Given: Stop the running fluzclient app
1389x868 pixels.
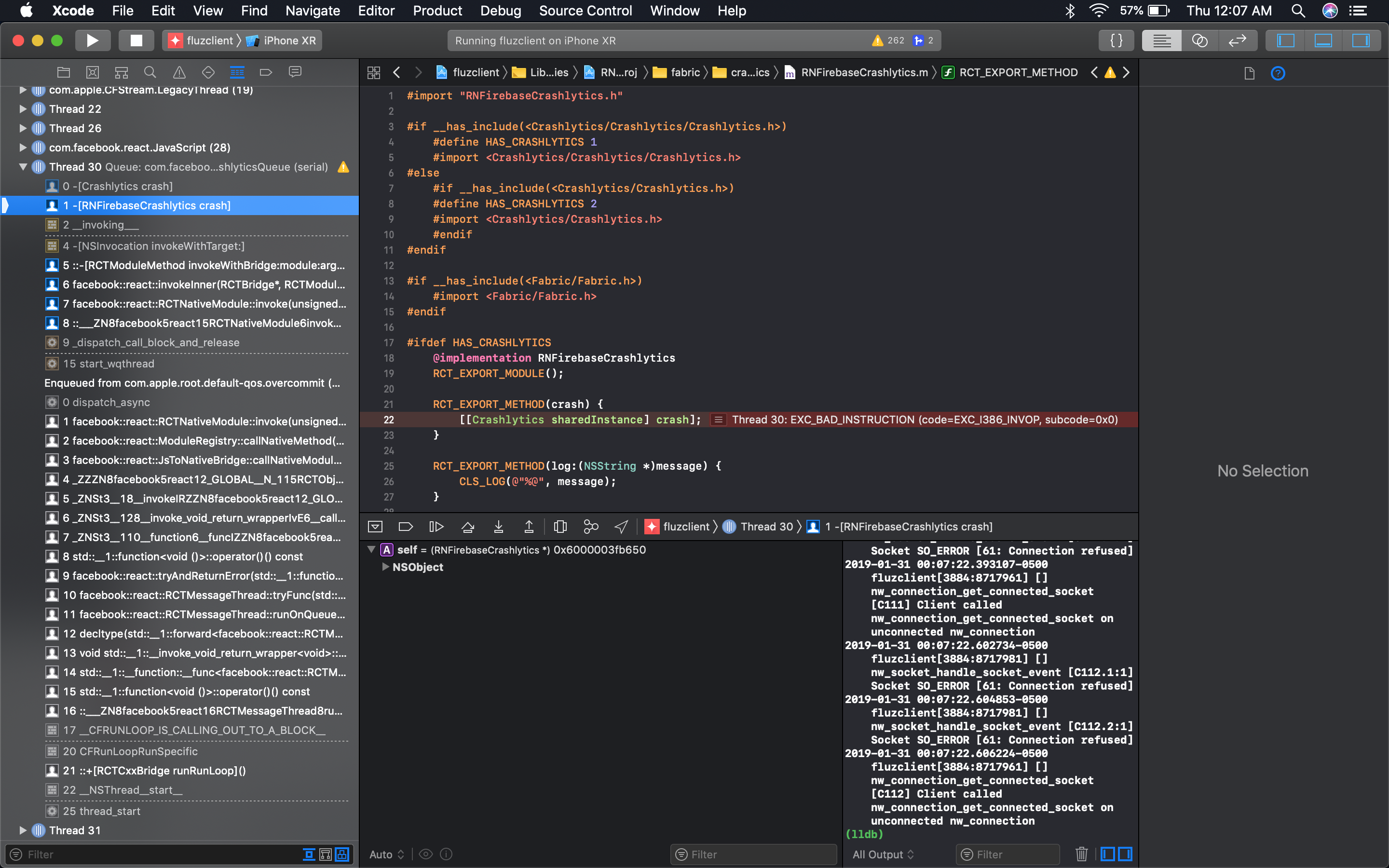Looking at the screenshot, I should tap(136, 40).
